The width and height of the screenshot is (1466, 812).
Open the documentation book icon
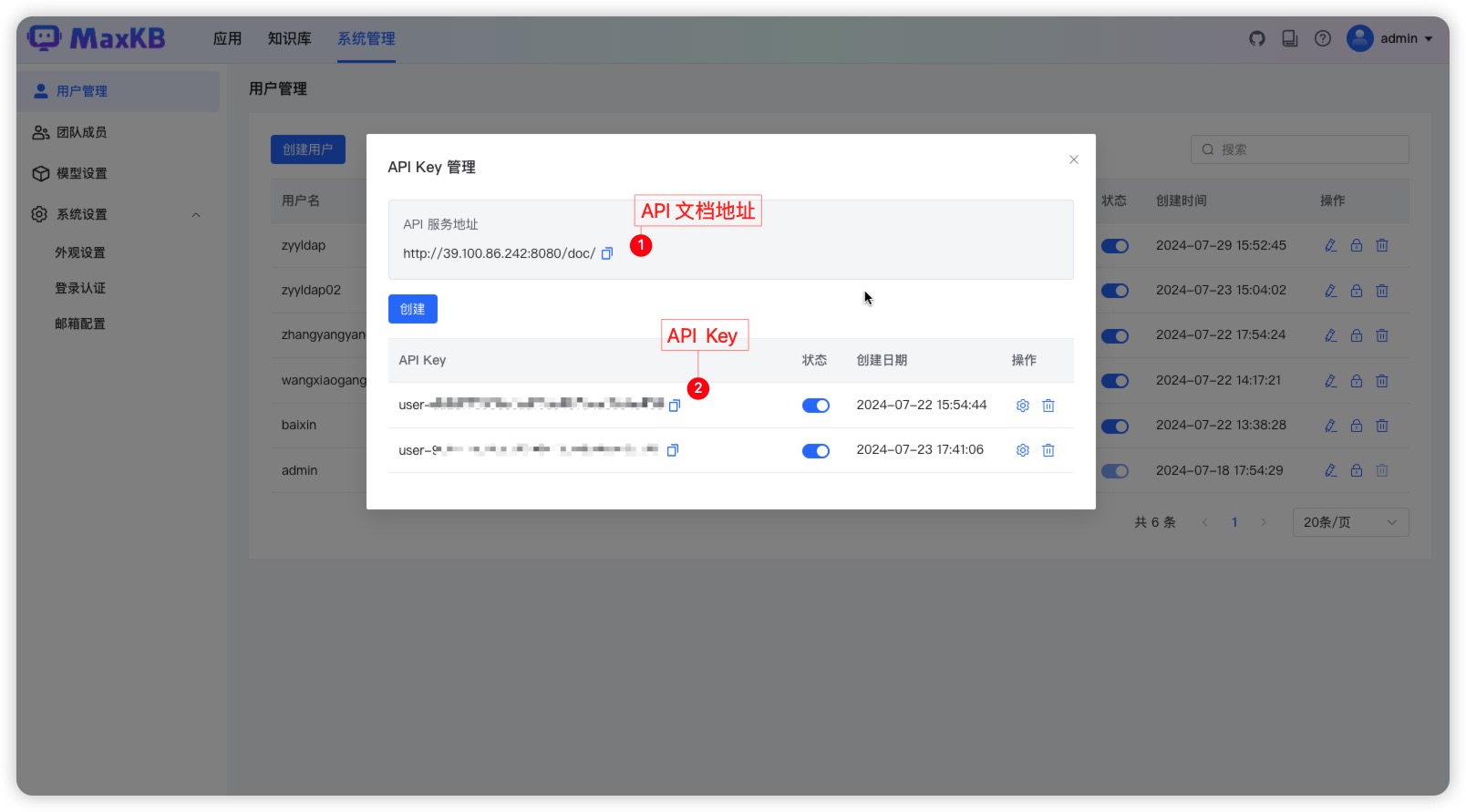1290,38
